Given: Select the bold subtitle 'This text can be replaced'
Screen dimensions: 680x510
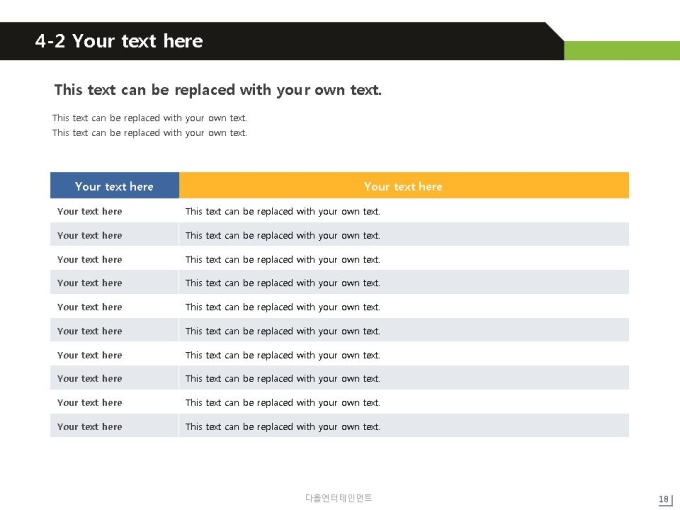Looking at the screenshot, I should (218, 90).
